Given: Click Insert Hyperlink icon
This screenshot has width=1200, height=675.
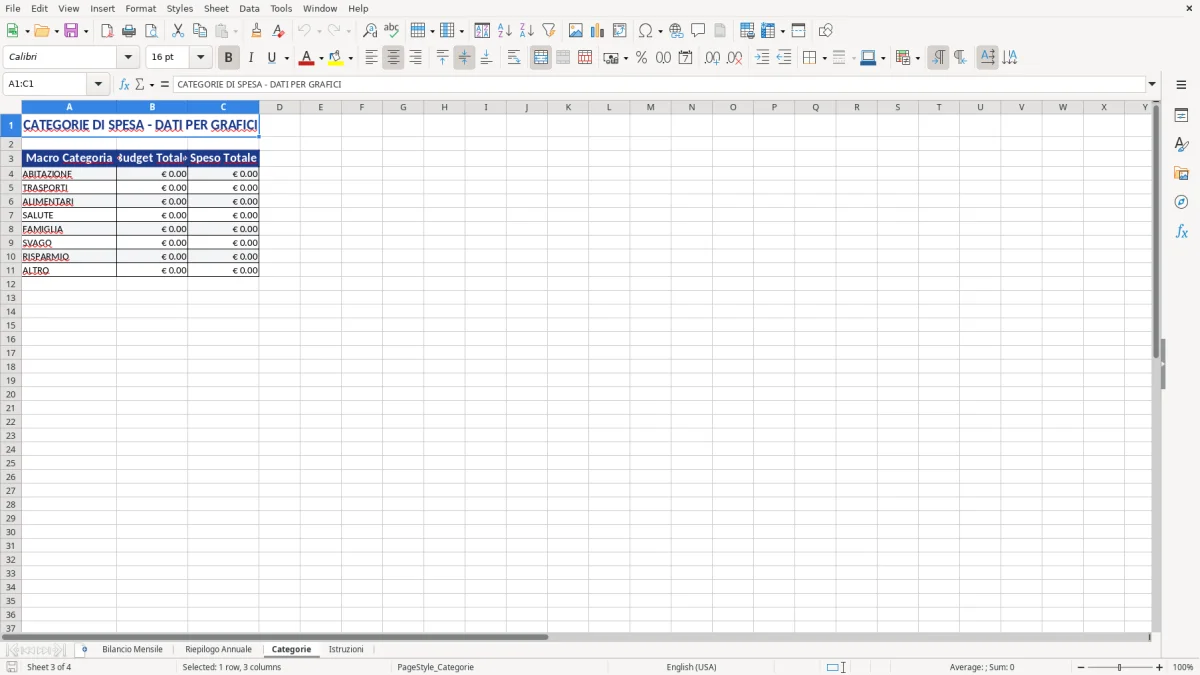Looking at the screenshot, I should click(677, 31).
